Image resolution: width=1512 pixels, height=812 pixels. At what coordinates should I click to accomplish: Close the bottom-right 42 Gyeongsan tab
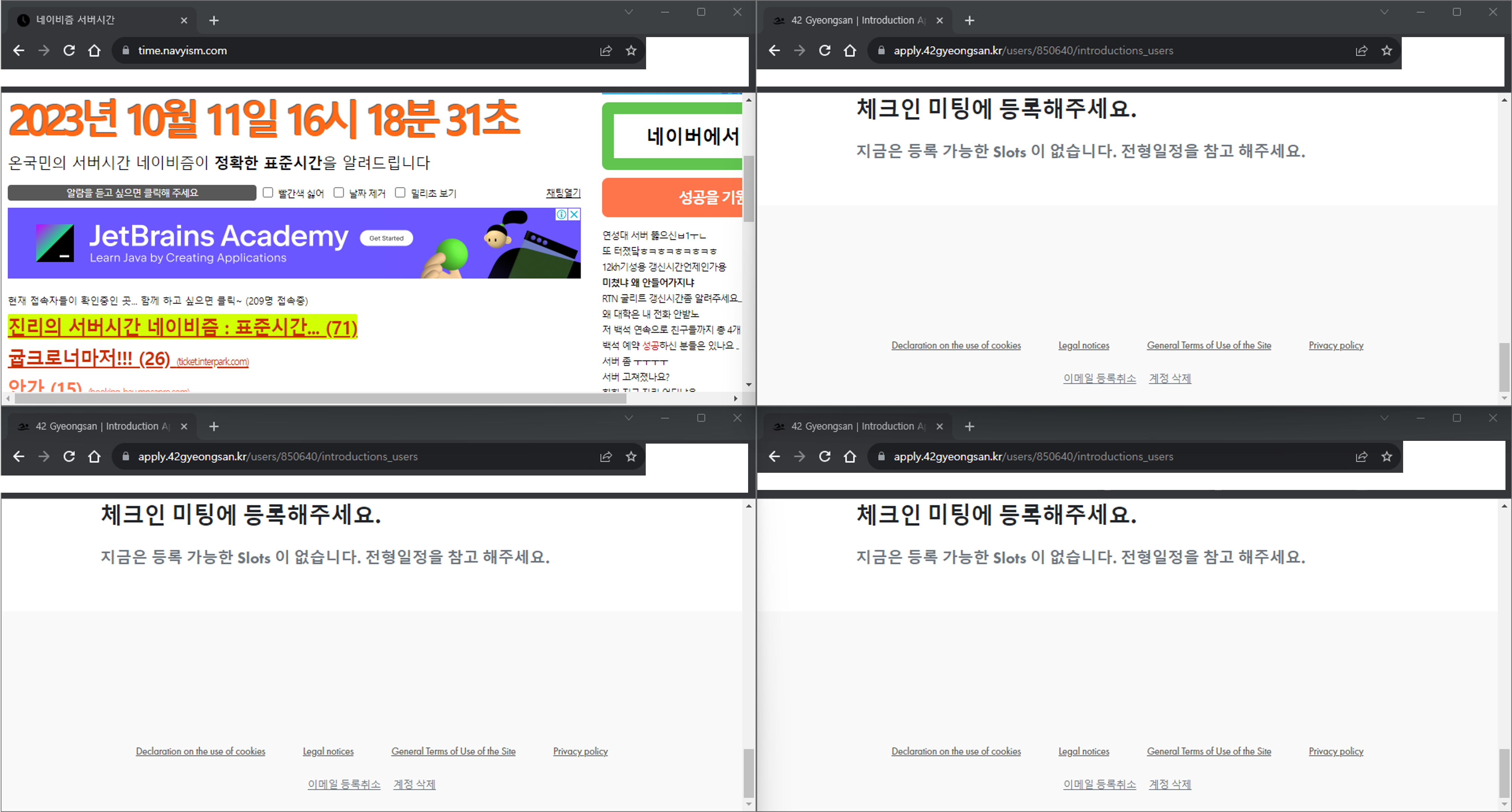click(x=939, y=426)
